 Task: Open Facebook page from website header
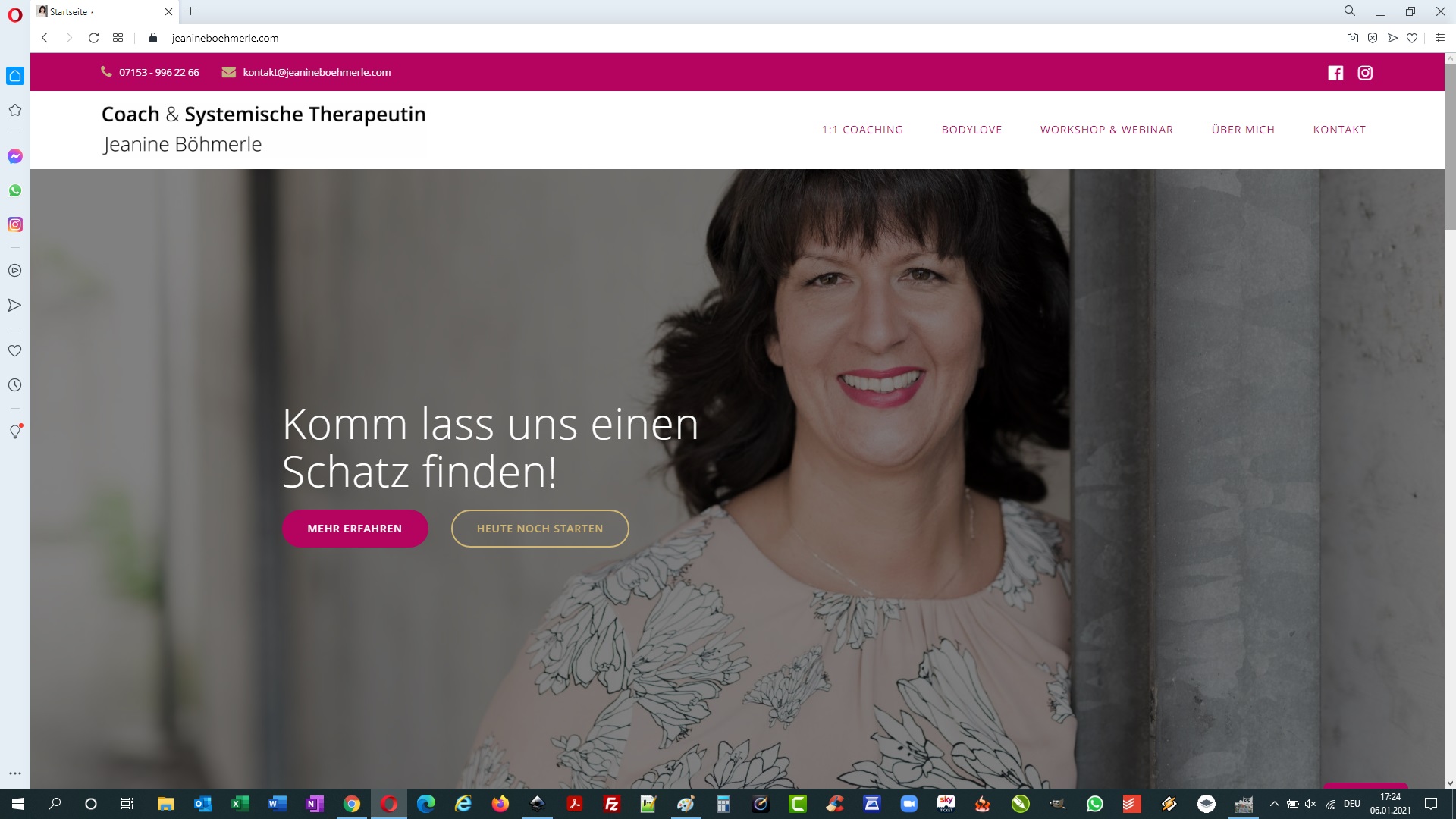[1335, 73]
